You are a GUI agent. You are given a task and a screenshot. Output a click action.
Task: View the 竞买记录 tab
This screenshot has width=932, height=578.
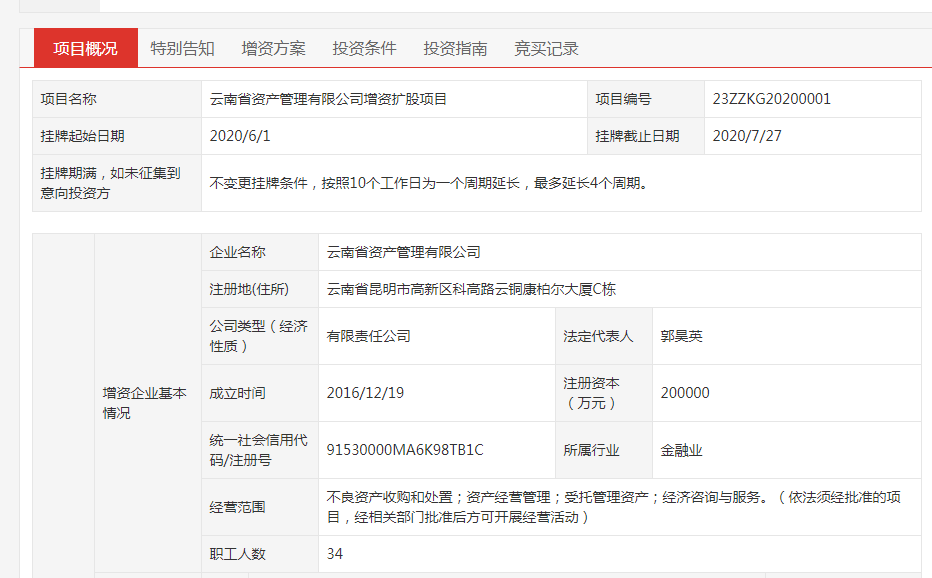tap(546, 48)
